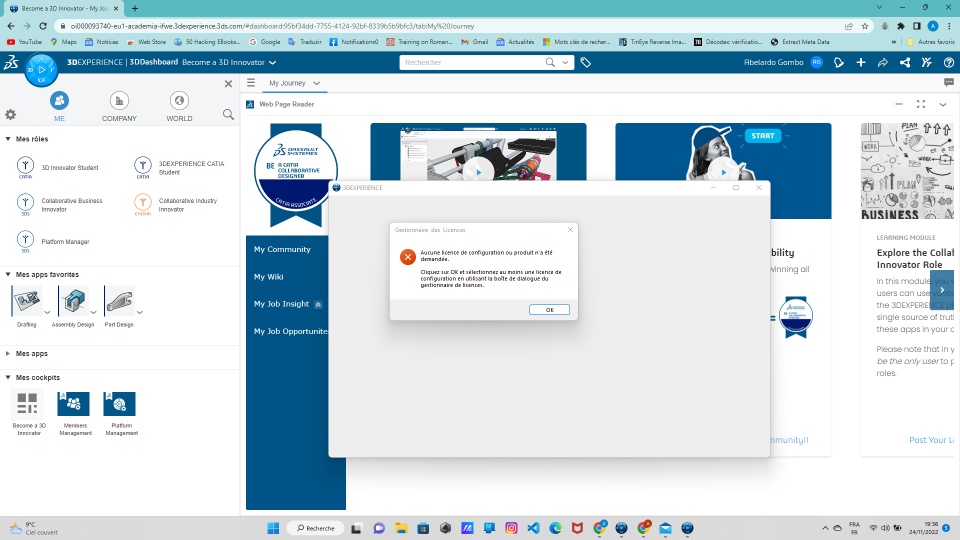Viewport: 960px width, 540px height.
Task: Open My Job Opportunities menu item
Action: pyautogui.click(x=291, y=331)
